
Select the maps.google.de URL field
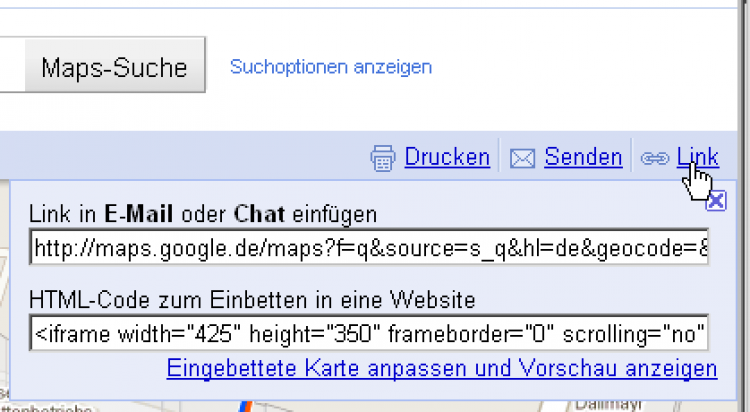[x=369, y=247]
